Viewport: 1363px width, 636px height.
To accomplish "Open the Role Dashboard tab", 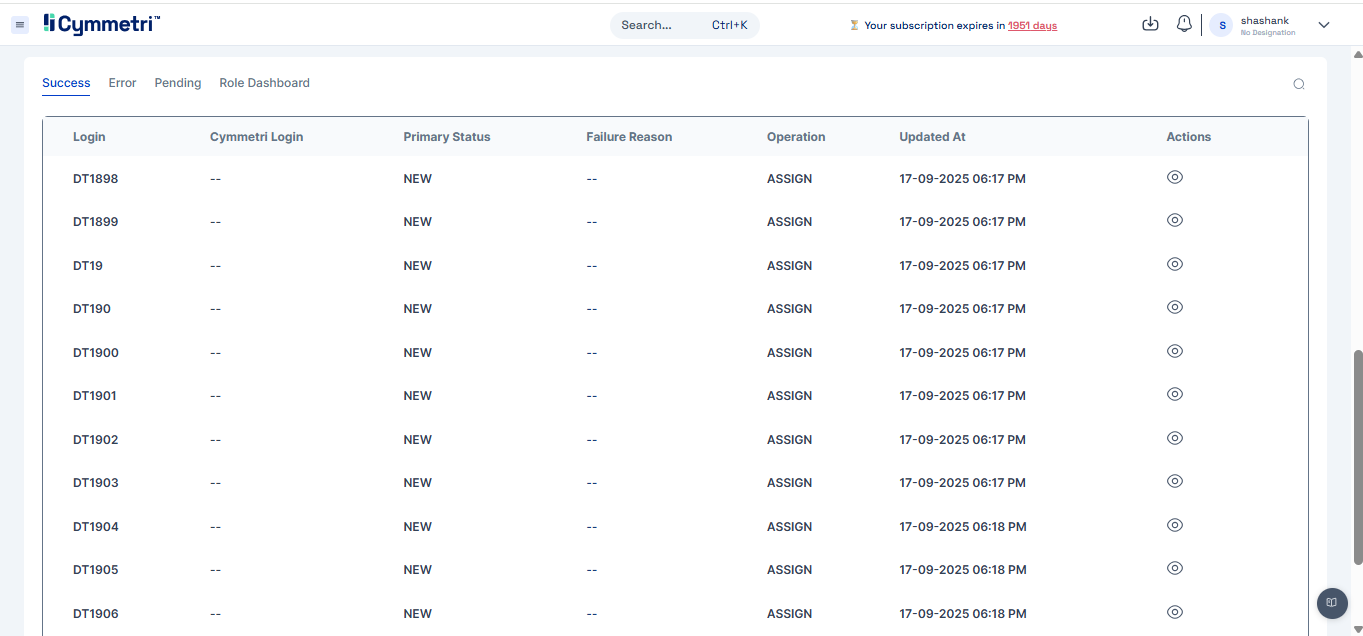I will pos(264,83).
